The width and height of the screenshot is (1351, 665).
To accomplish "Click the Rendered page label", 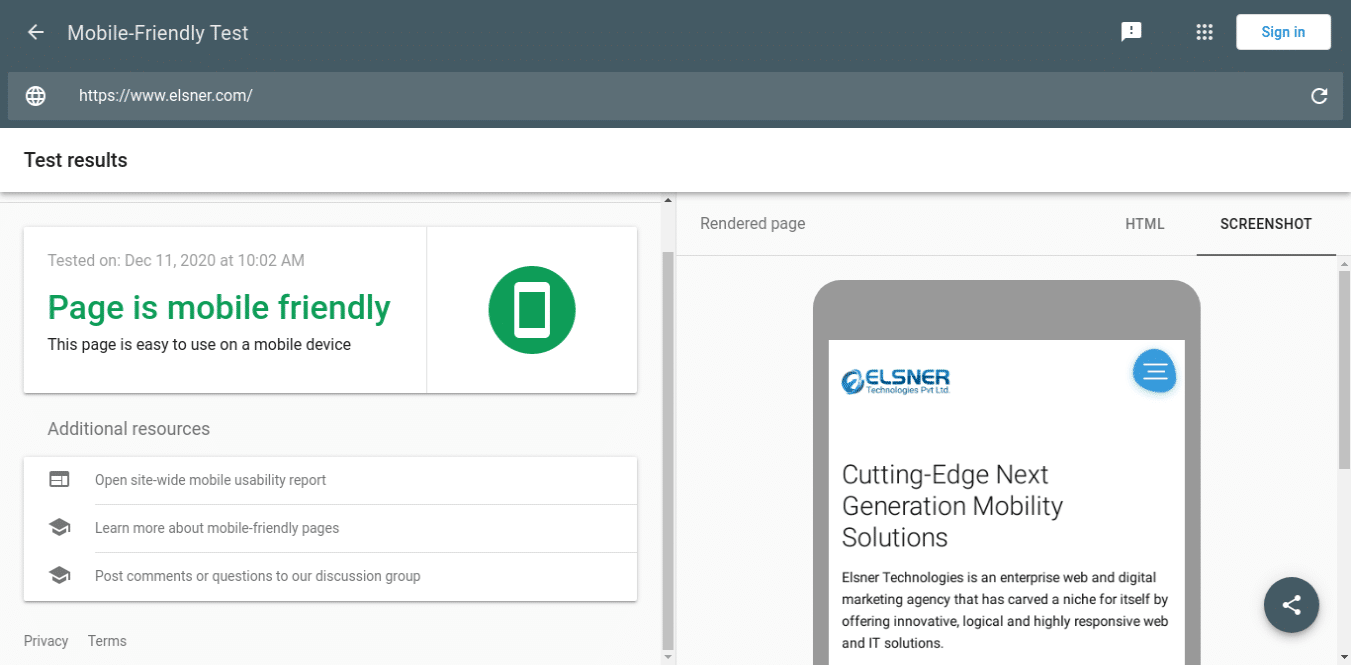I will [x=752, y=223].
